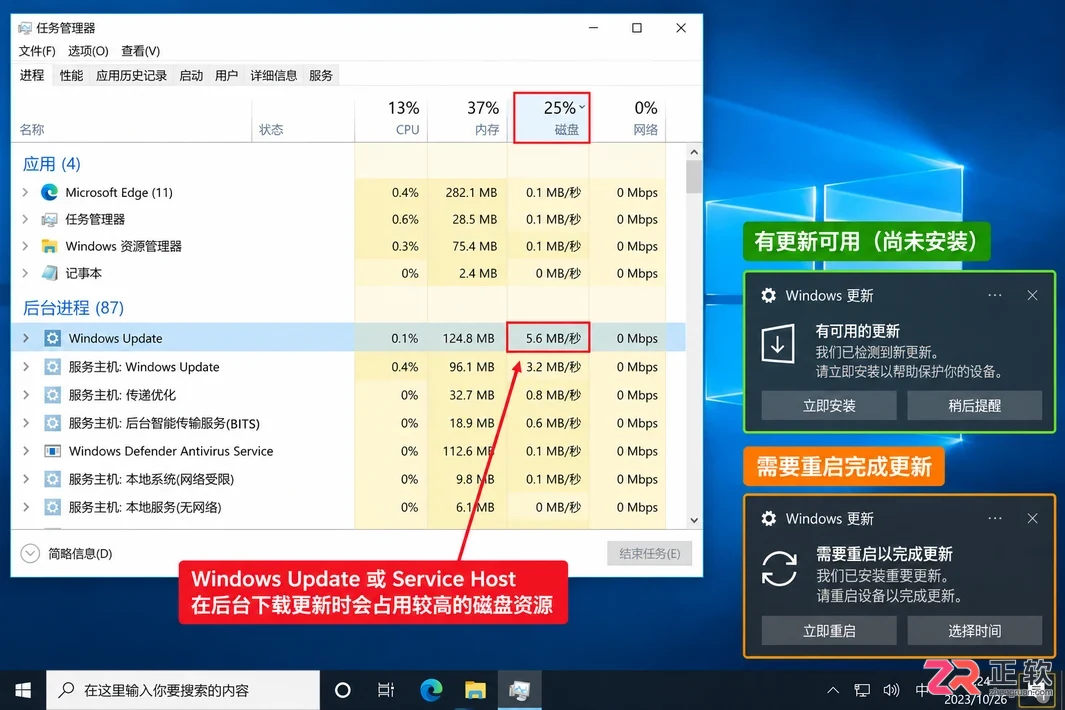Open File Explorer from the taskbar
The width and height of the screenshot is (1065, 710).
tap(475, 690)
